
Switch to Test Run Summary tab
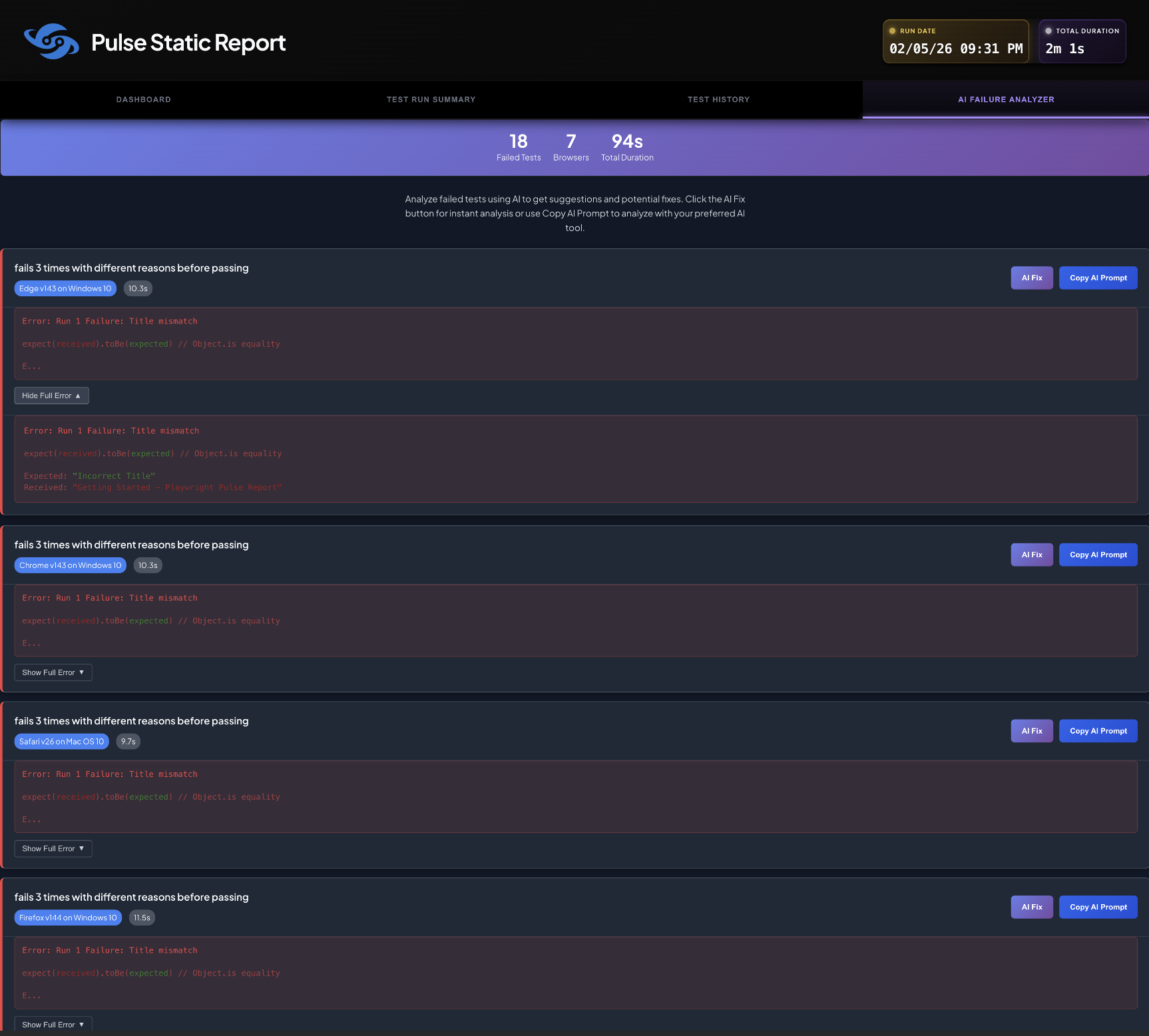431,100
